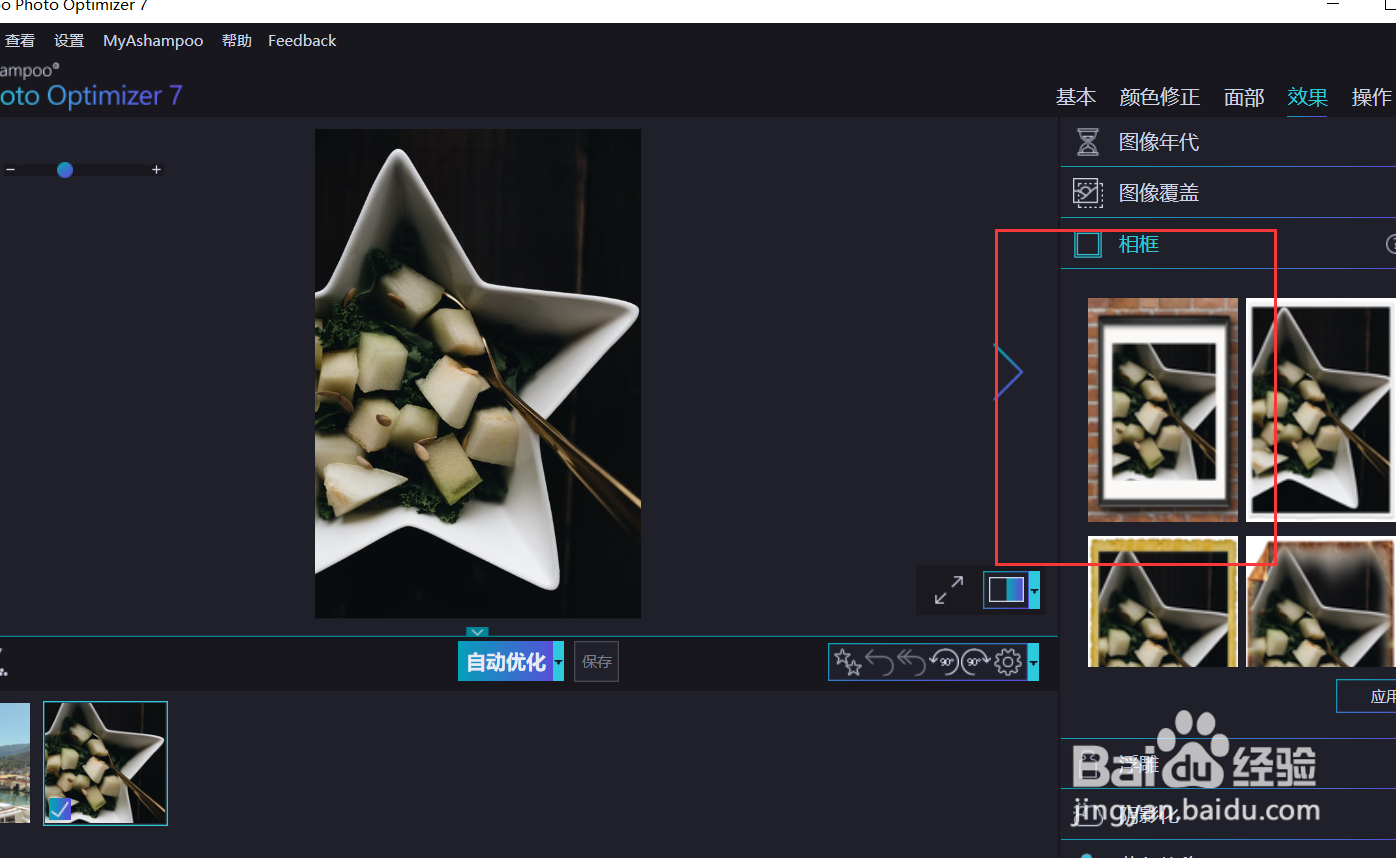Open the gear settings icon in toolbar
1396x858 pixels.
(1008, 662)
